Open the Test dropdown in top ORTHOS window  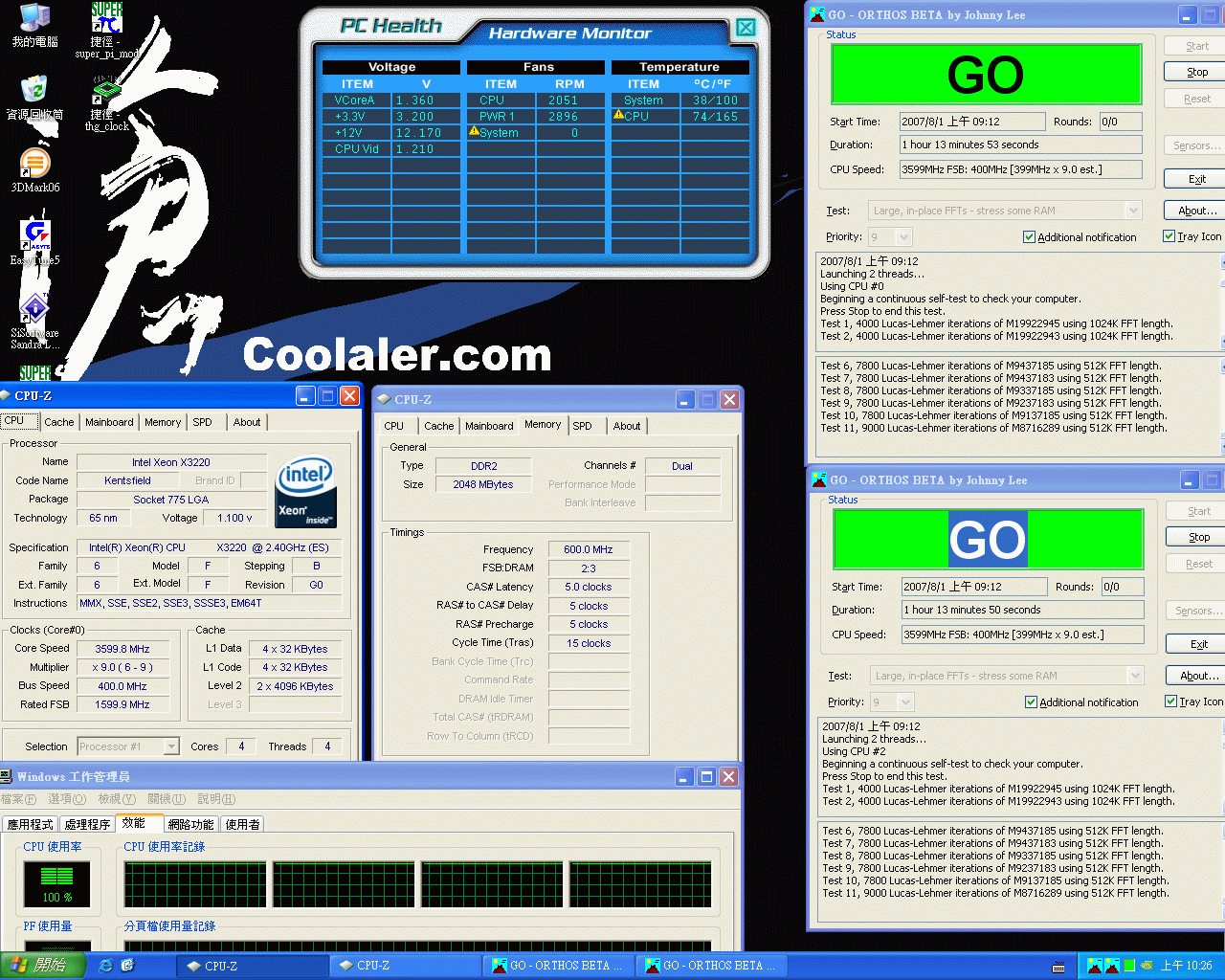[x=1133, y=211]
